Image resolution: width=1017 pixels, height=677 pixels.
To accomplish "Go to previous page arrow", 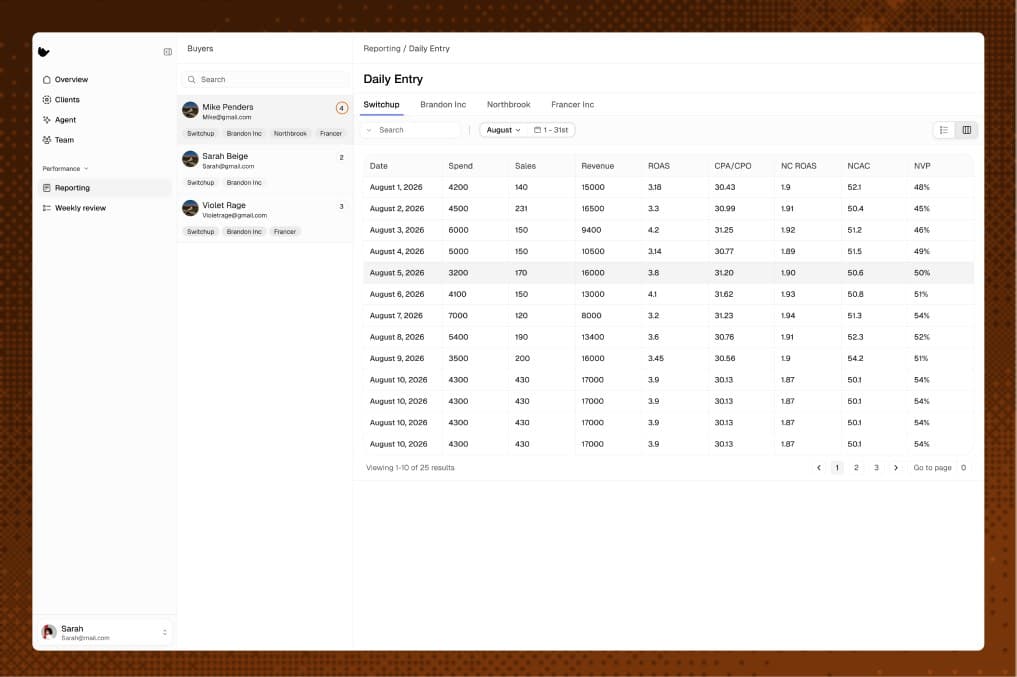I will [819, 468].
